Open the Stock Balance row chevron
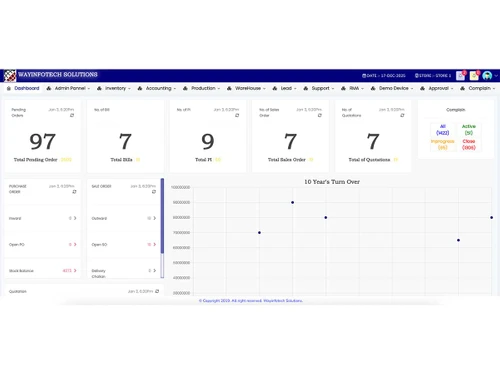500x375 pixels. (75, 270)
